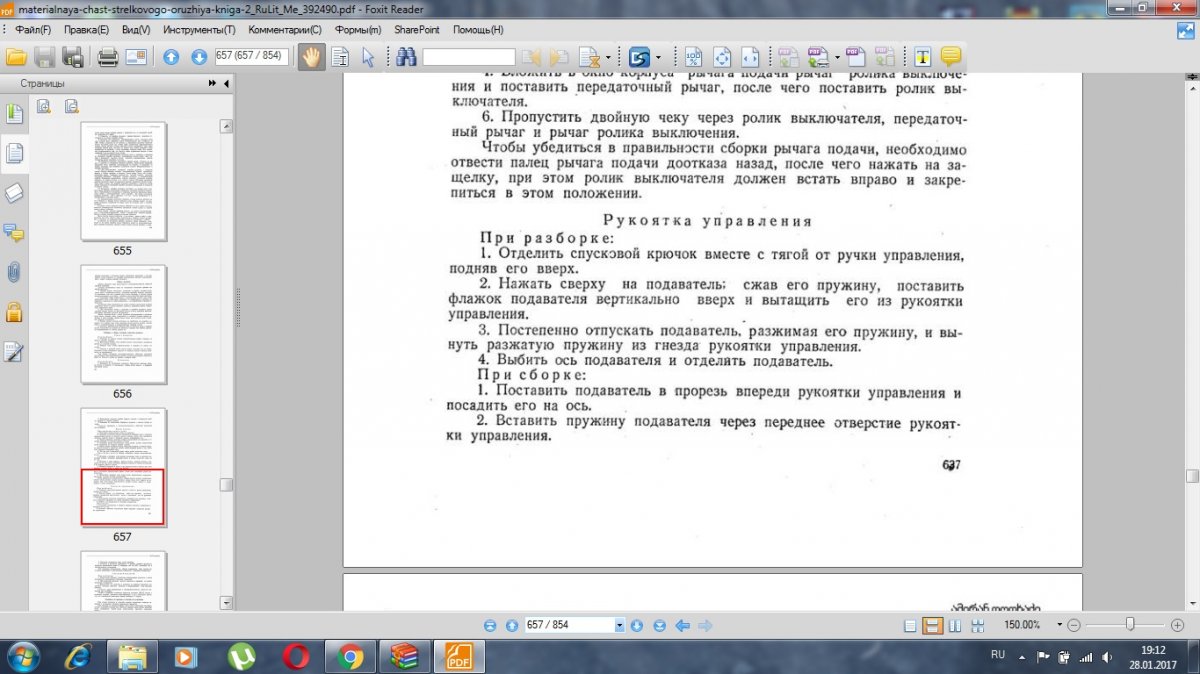Open the page number dropdown in status bar
The image size is (1200, 674).
click(619, 625)
